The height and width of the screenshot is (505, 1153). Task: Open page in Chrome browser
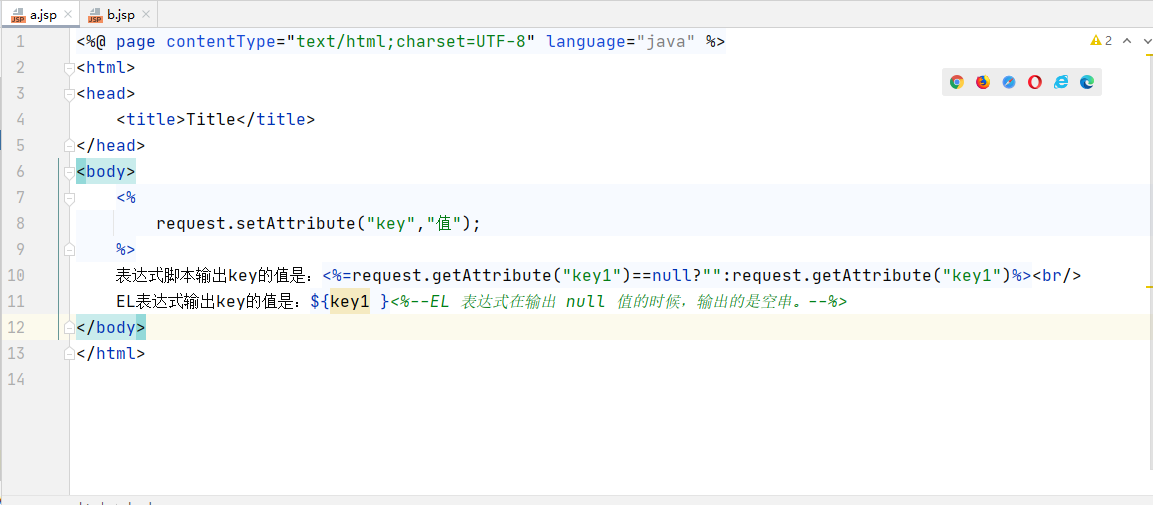pyautogui.click(x=957, y=82)
